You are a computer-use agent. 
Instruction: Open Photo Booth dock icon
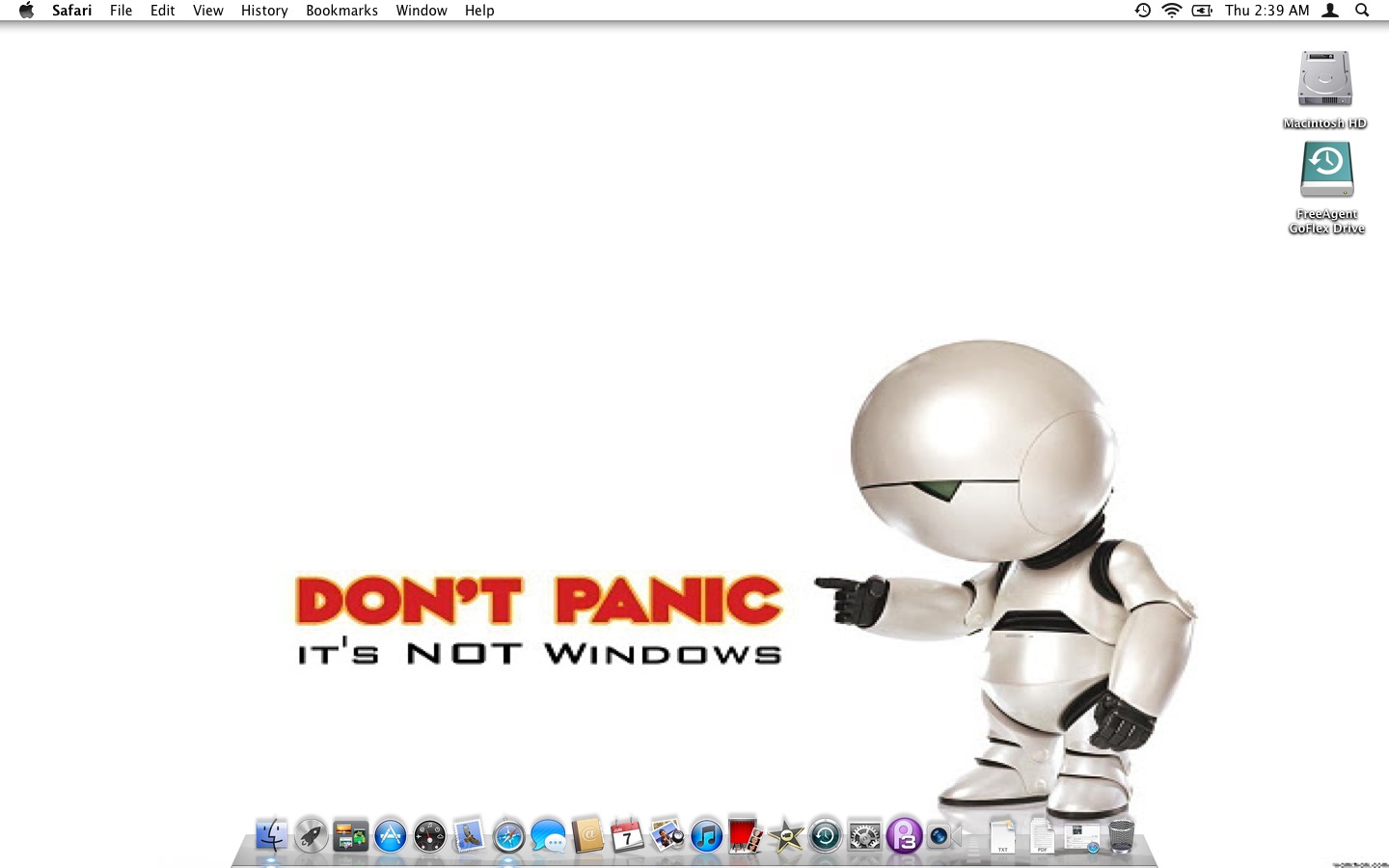pos(746,835)
